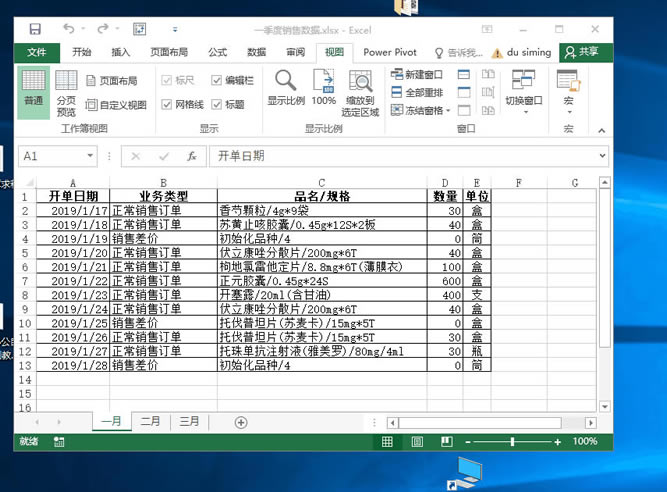Click Synchronous Scrolling icon
The width and height of the screenshot is (667, 492).
click(488, 92)
